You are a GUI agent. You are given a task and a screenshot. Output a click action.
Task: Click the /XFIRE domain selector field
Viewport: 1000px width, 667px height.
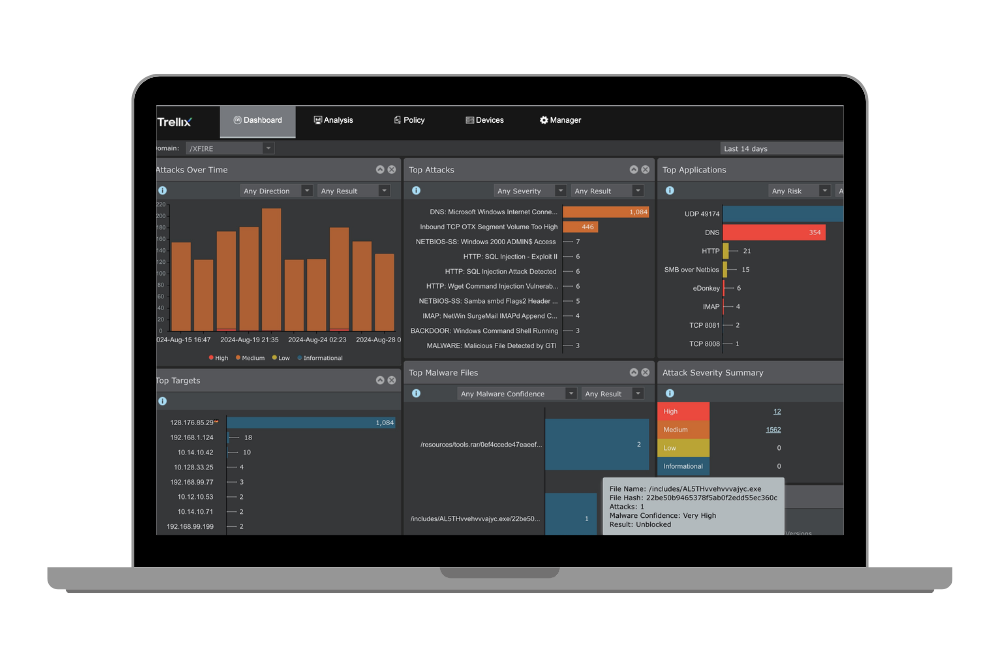coord(230,149)
